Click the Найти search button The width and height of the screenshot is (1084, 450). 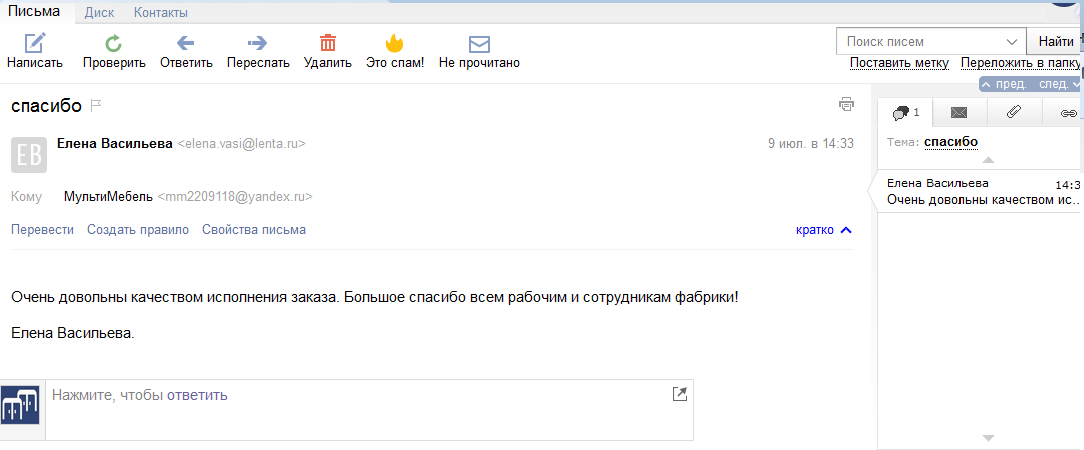point(1055,42)
